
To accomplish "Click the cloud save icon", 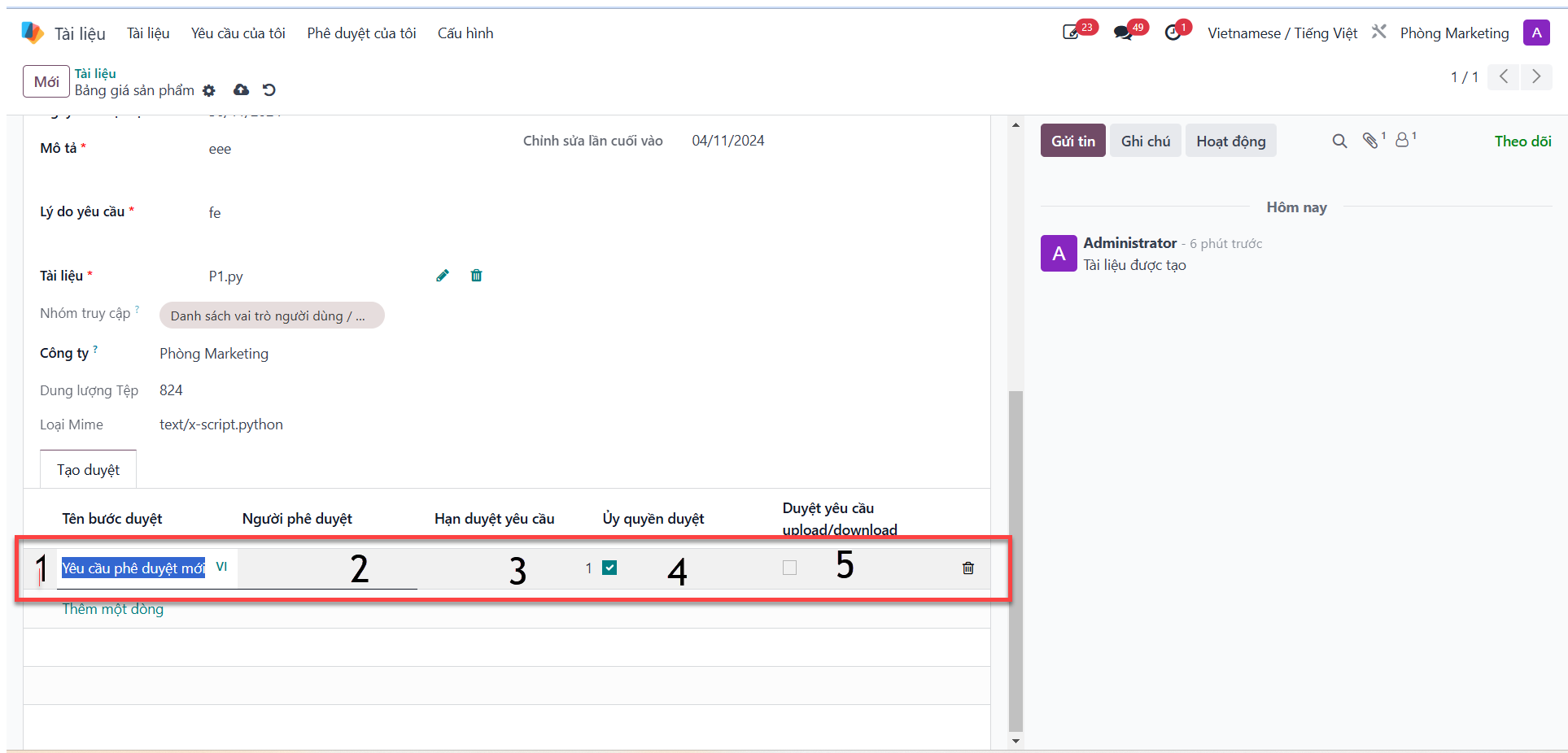I will coord(242,89).
